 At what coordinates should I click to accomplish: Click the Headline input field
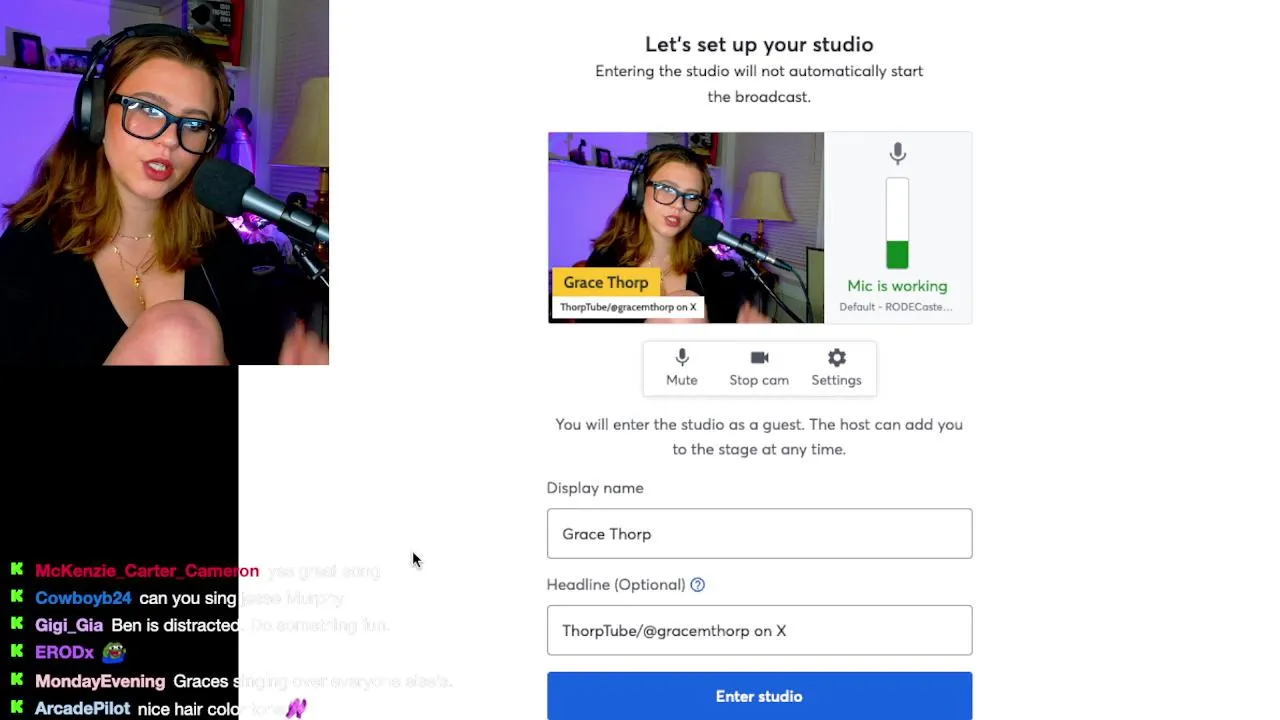point(759,630)
